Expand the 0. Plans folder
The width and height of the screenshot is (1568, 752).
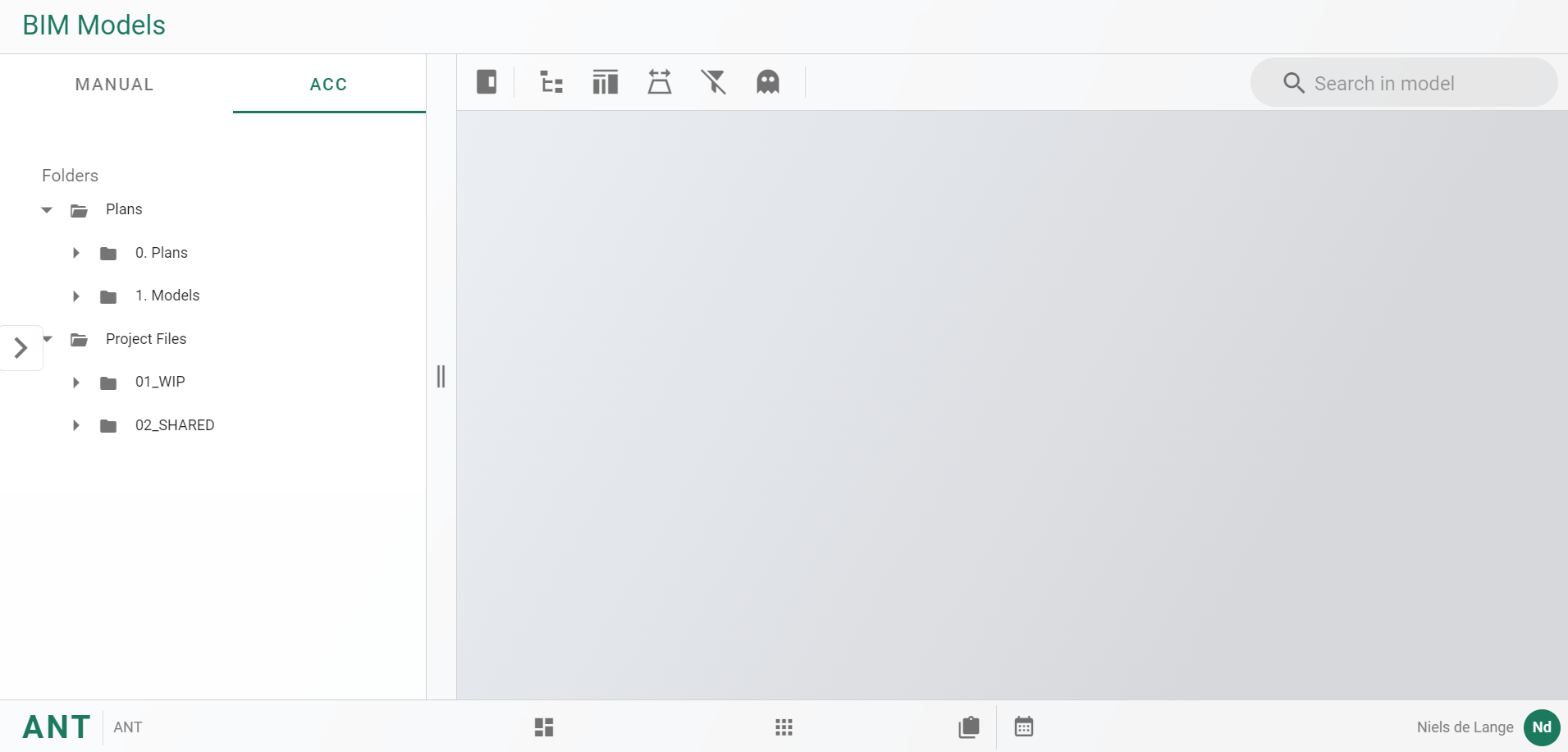click(x=76, y=253)
